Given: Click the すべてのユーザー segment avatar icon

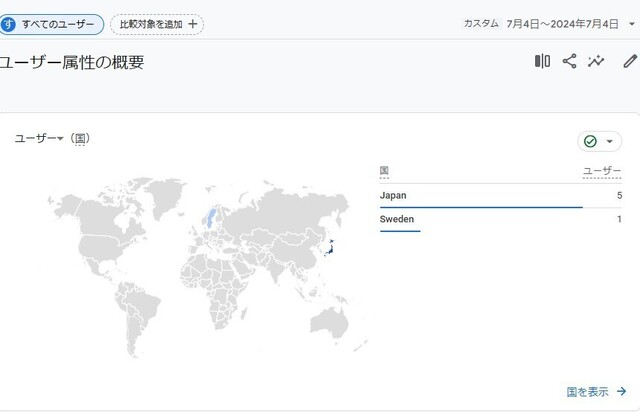Looking at the screenshot, I should click(8, 24).
